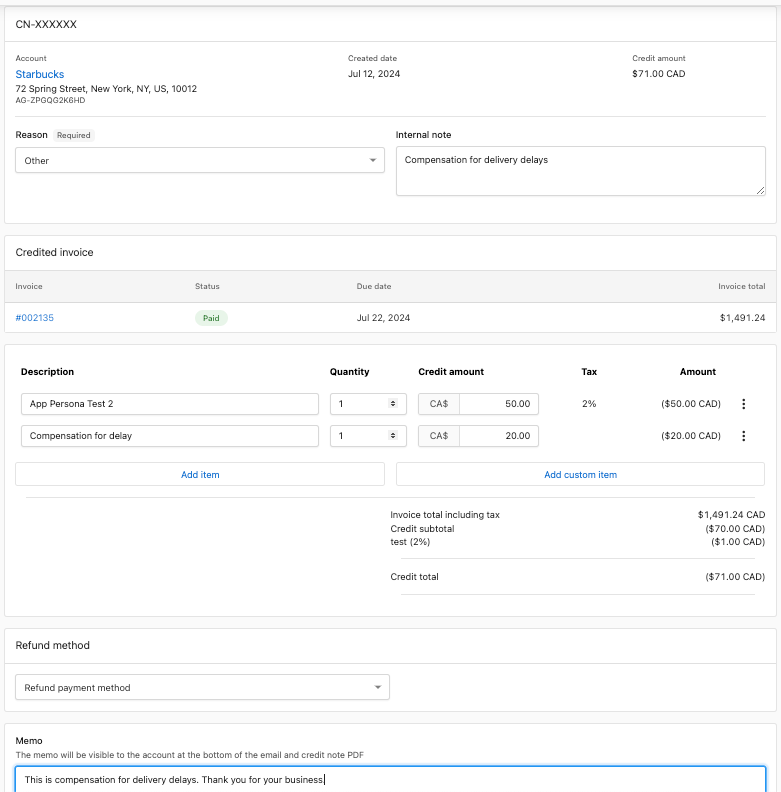Click the ($50.00 CAD) amount value
Image resolution: width=781 pixels, height=792 pixels.
click(691, 404)
